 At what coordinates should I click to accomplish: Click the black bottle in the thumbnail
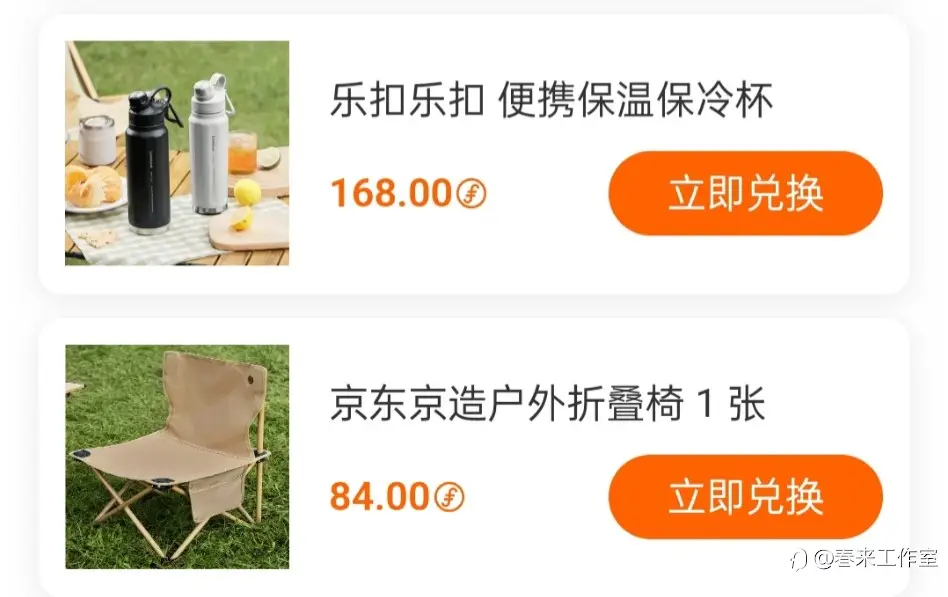pyautogui.click(x=148, y=162)
